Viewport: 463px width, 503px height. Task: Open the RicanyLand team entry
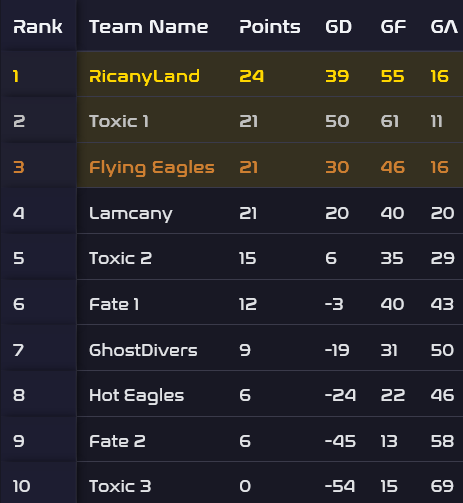coord(144,77)
